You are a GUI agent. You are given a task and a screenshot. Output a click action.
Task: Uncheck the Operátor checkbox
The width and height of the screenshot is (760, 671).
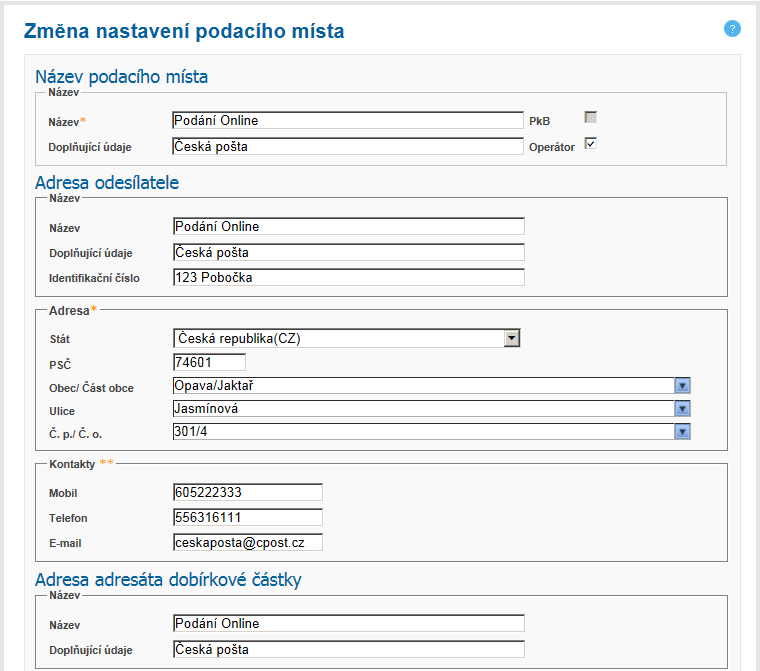tap(590, 144)
